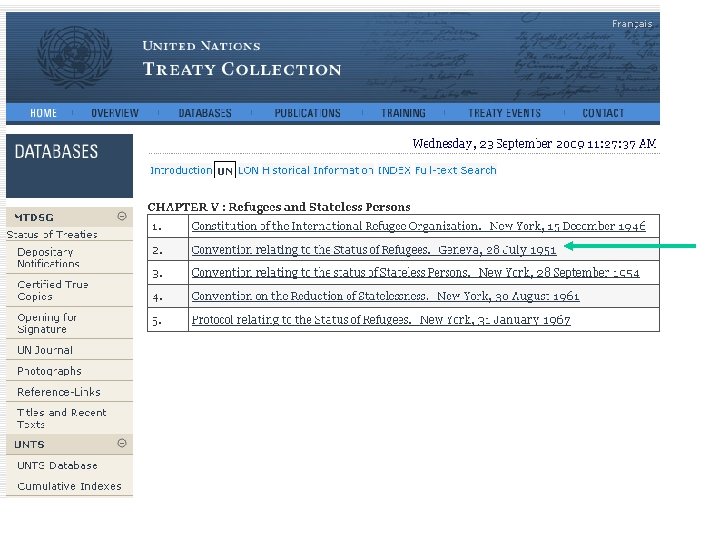Click row number 2. cell

pos(168,250)
